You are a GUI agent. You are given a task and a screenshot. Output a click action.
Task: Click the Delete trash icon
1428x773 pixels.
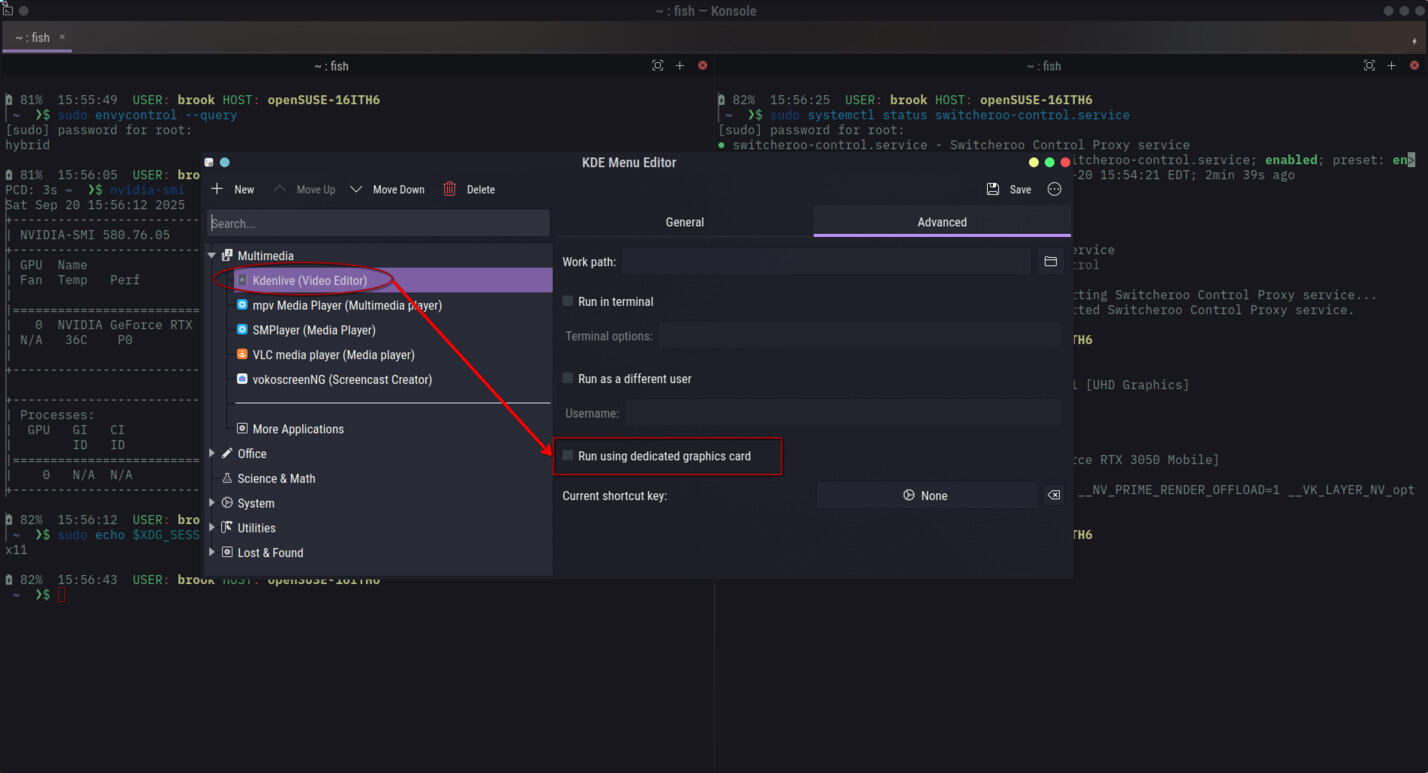coord(450,189)
